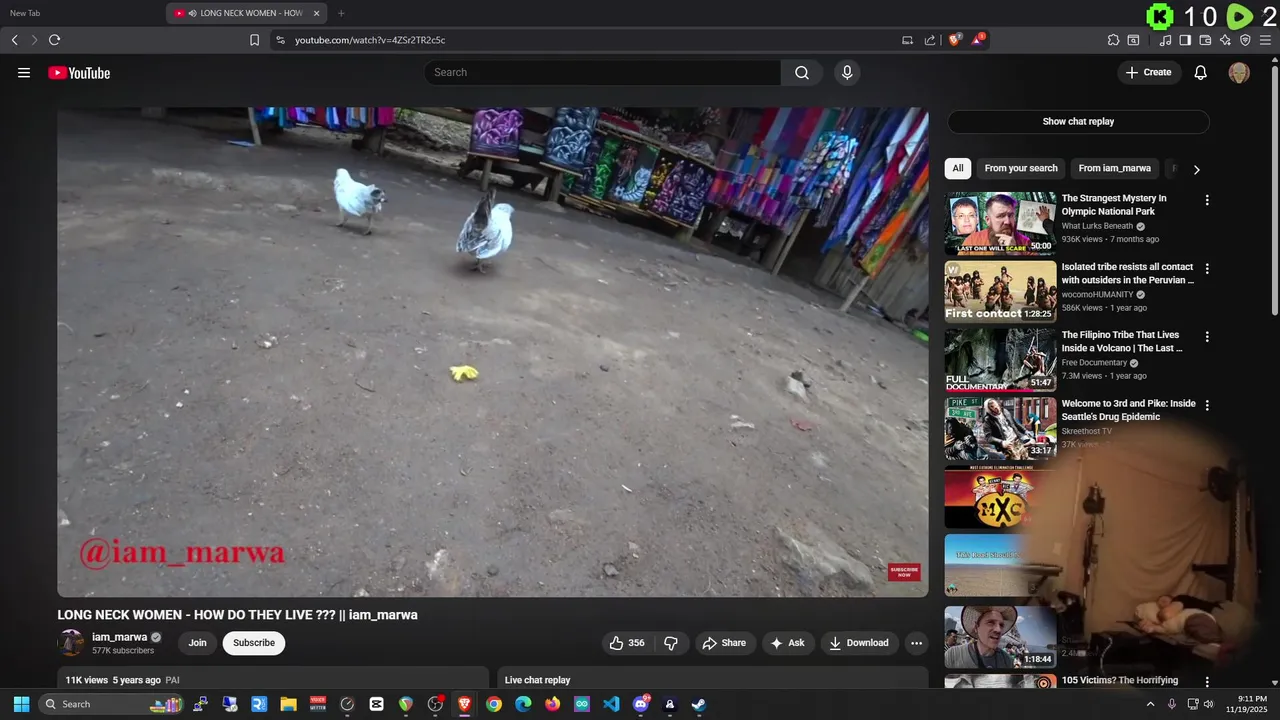Open the Create menu
The image size is (1280, 720).
(1148, 72)
